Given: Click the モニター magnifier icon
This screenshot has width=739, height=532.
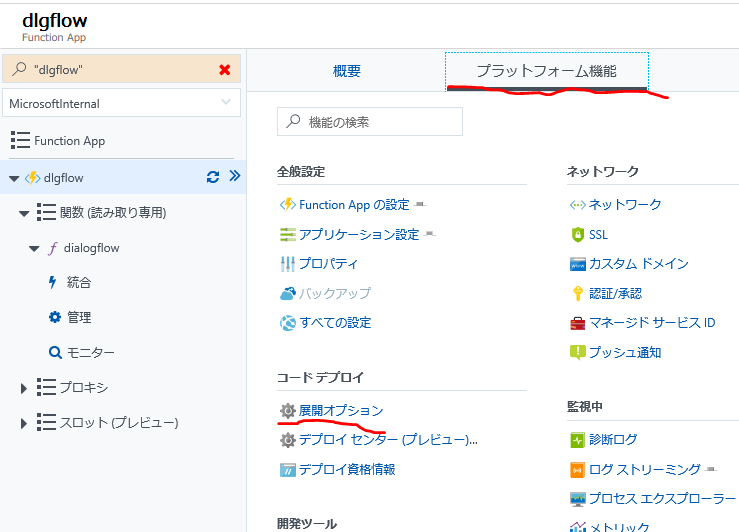Looking at the screenshot, I should (x=55, y=352).
